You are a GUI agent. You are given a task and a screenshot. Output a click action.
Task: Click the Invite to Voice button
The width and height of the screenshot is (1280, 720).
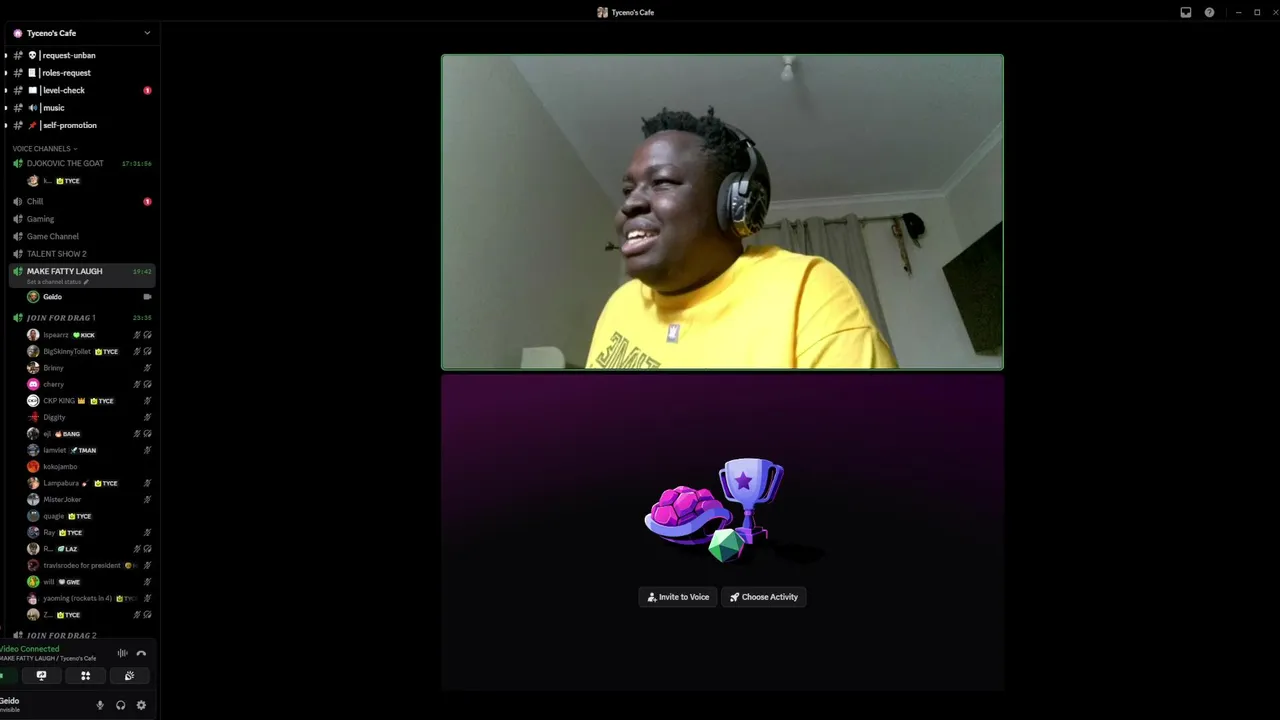tap(678, 597)
